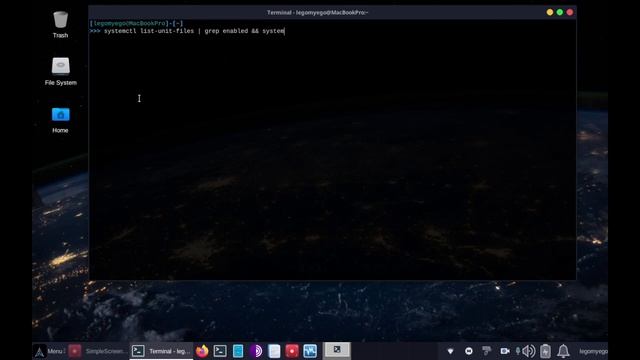This screenshot has width=640, height=360.
Task: Open the purple Tor browser launcher
Action: click(x=256, y=351)
